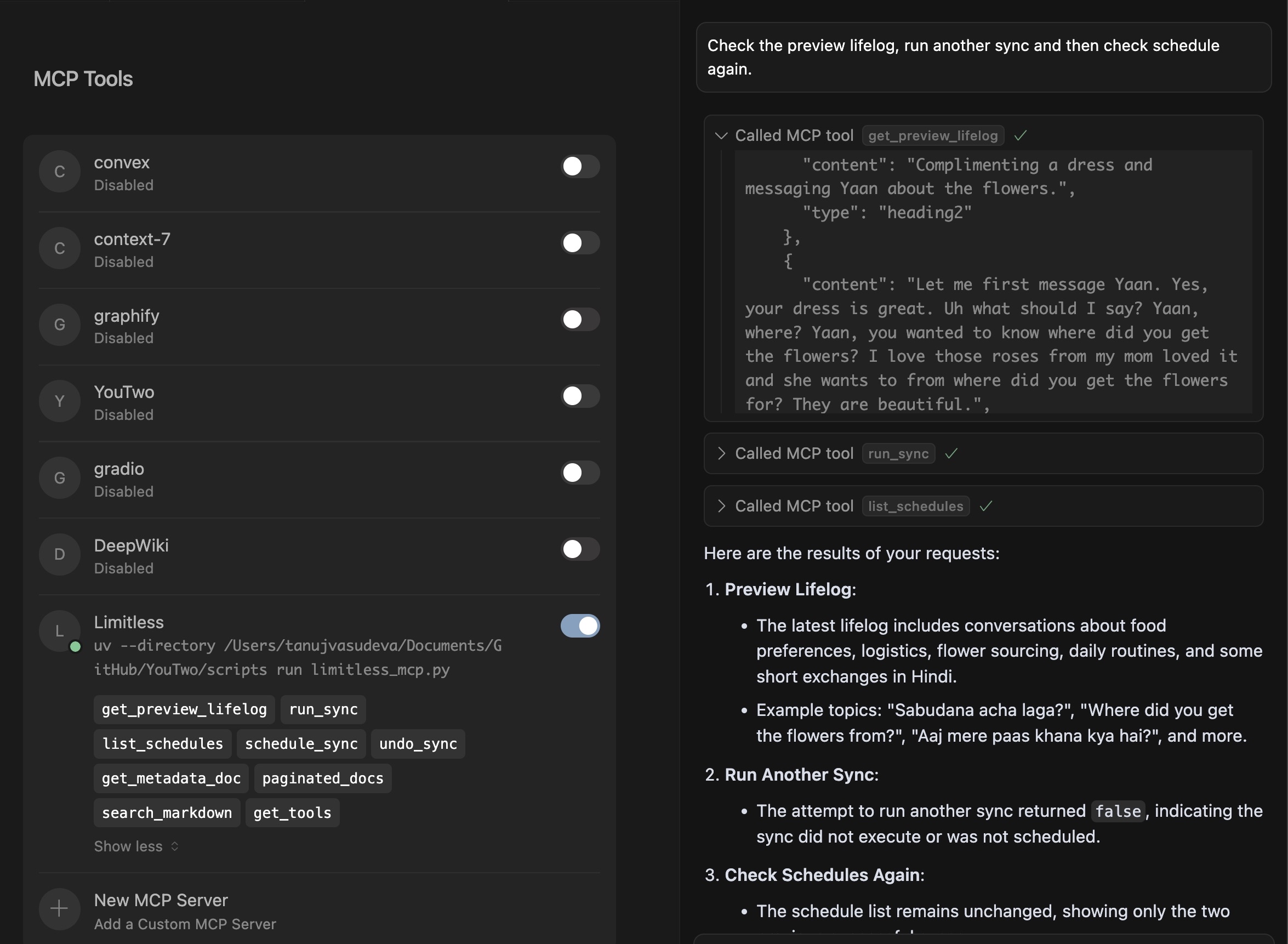1288x944 pixels.
Task: Click the convex server name
Action: click(x=122, y=162)
